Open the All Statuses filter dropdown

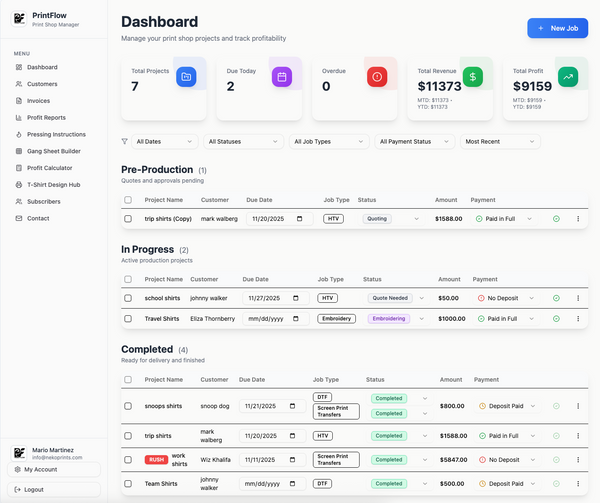tap(243, 142)
